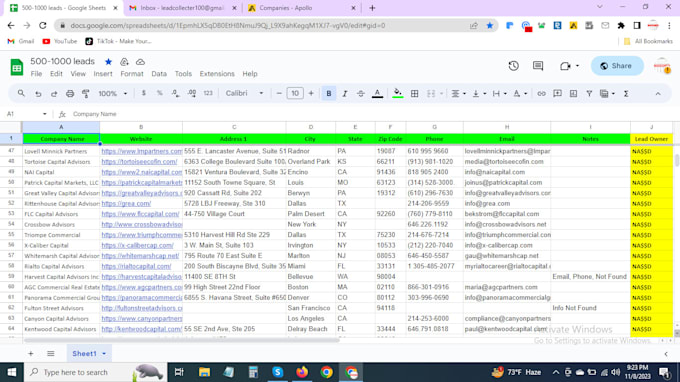Screen dimensions: 680x382
Task: Open the tortoiseecofin.com link
Action: 139,161
